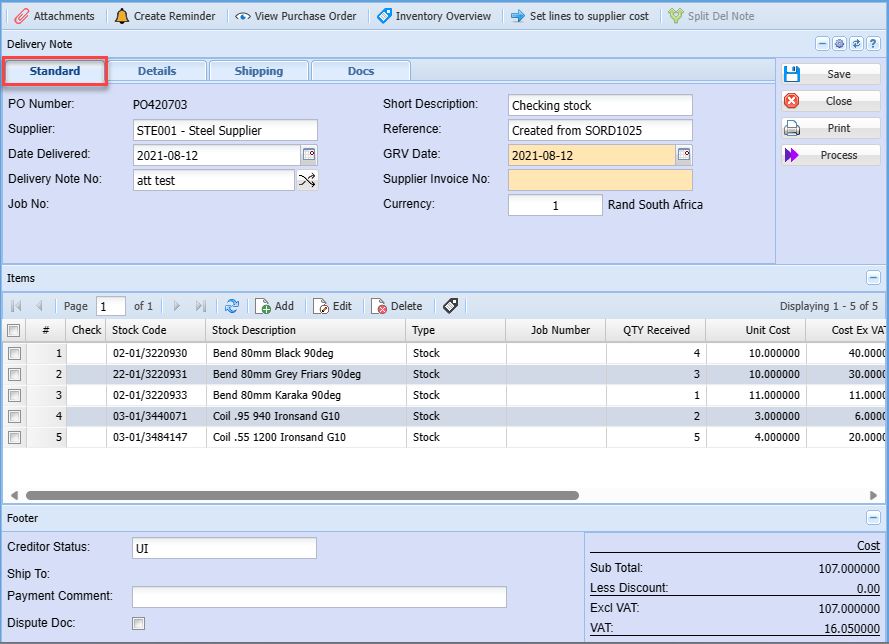Open the GRV Date calendar picker
Viewport: 889px width, 644px height.
(684, 155)
